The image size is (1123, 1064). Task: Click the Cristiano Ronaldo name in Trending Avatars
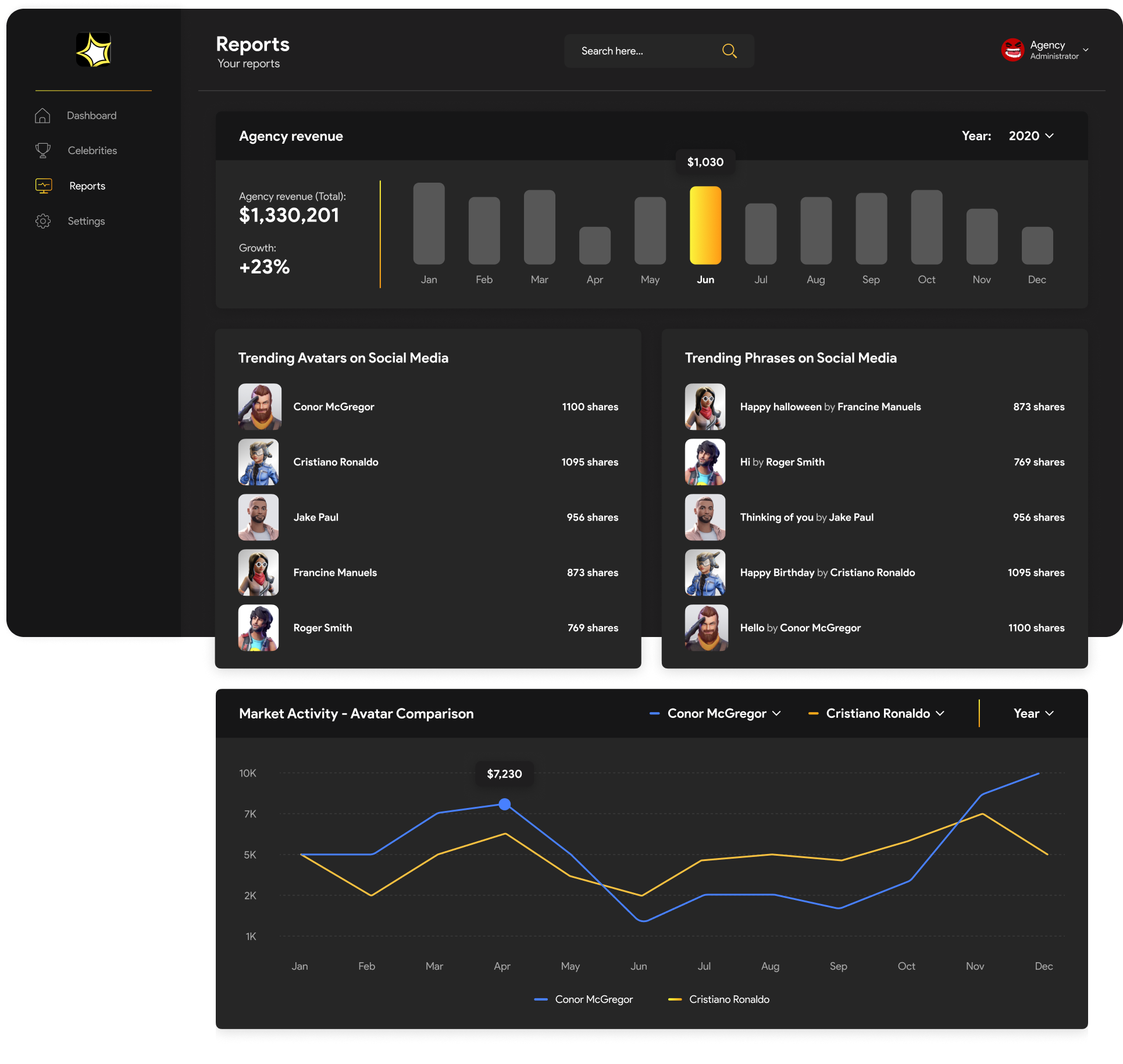tap(336, 462)
